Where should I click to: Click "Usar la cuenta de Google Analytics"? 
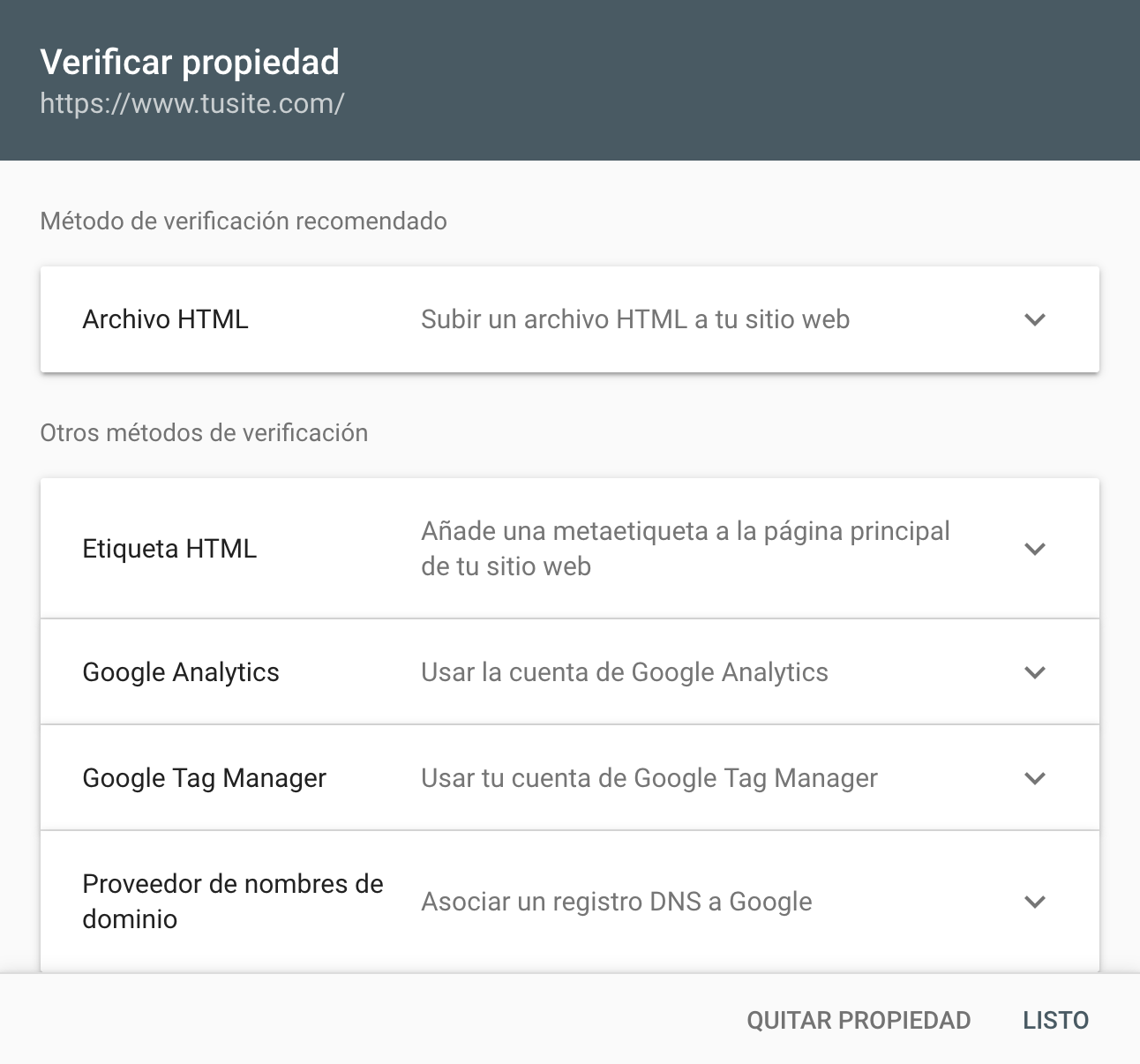pos(625,672)
